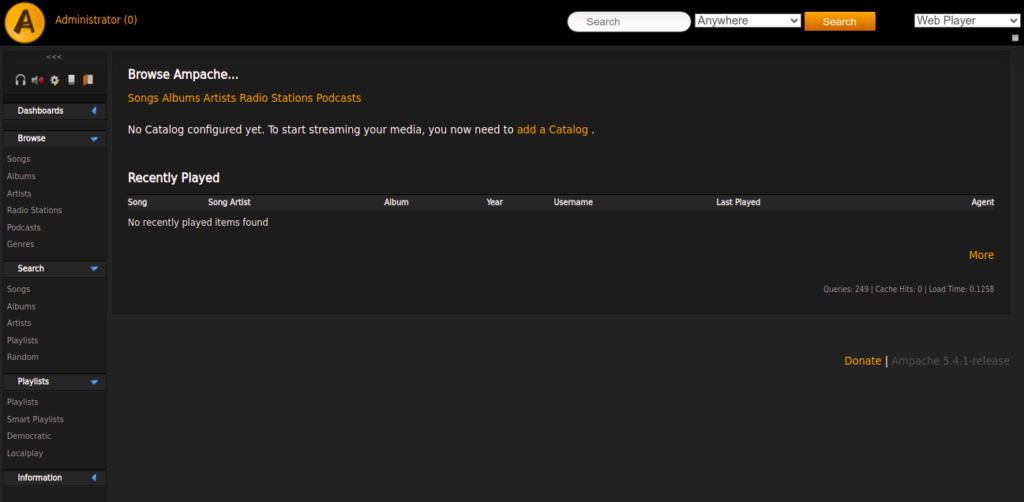
Task: Log out using the door icon
Action: click(x=88, y=80)
